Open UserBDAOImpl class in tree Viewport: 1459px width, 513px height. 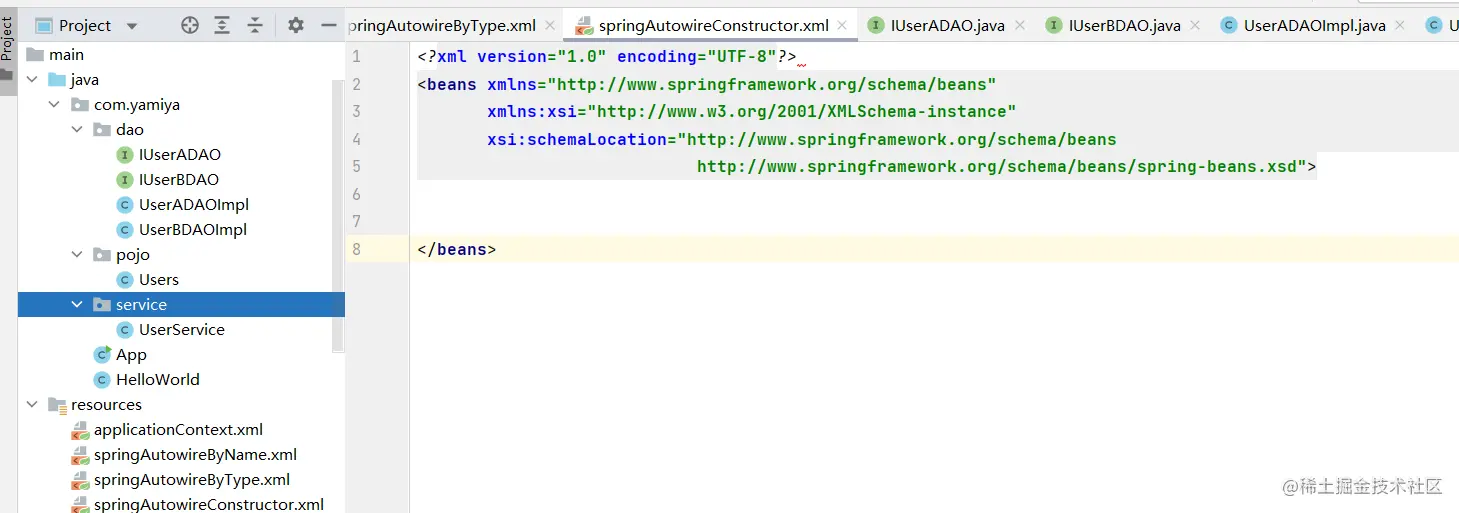coord(193,230)
